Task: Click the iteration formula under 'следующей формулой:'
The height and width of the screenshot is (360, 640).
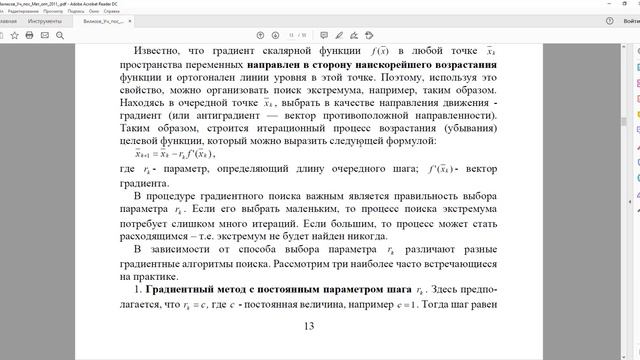Action: pos(176,154)
